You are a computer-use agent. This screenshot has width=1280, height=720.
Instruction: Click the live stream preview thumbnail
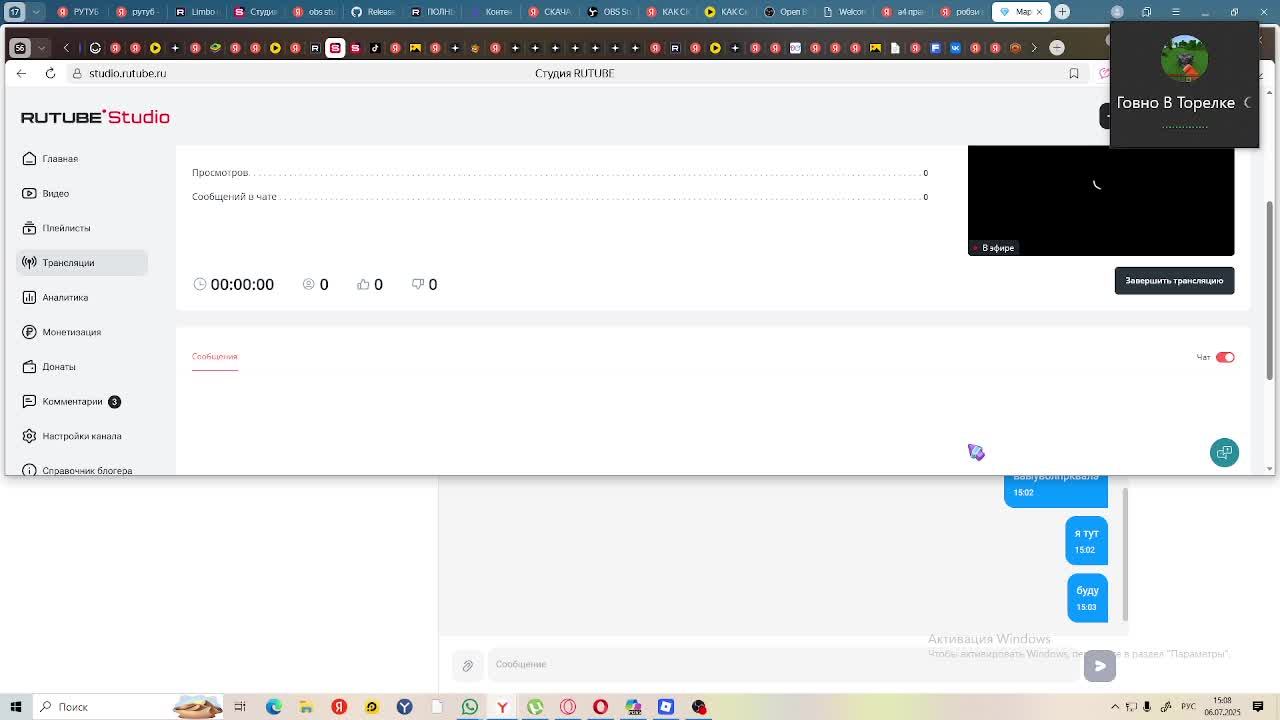[1101, 201]
